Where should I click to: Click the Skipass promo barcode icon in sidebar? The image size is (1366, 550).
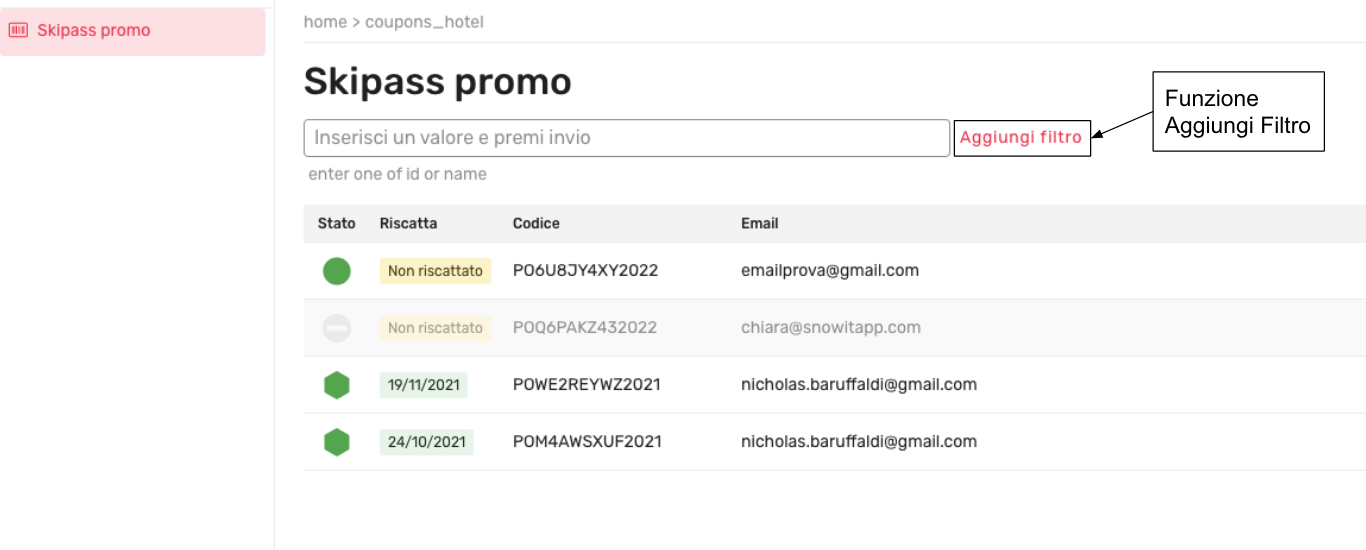tap(18, 30)
